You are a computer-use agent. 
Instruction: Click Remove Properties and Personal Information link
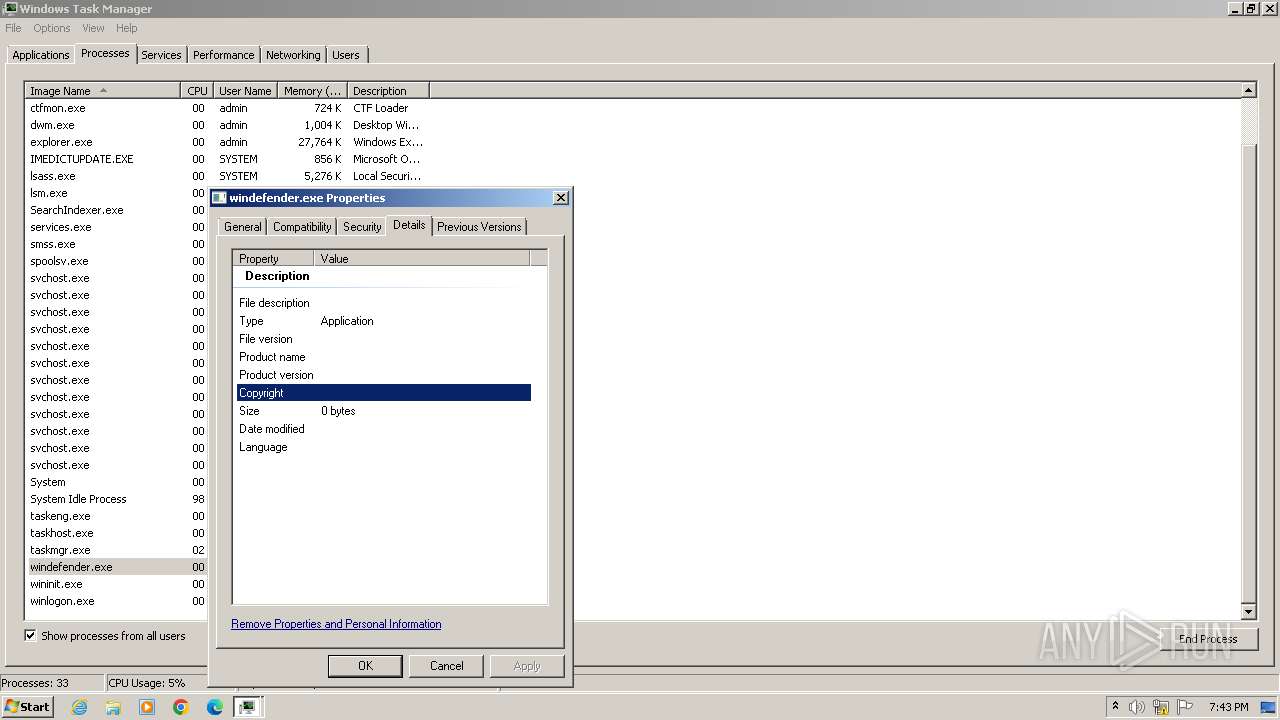(336, 624)
